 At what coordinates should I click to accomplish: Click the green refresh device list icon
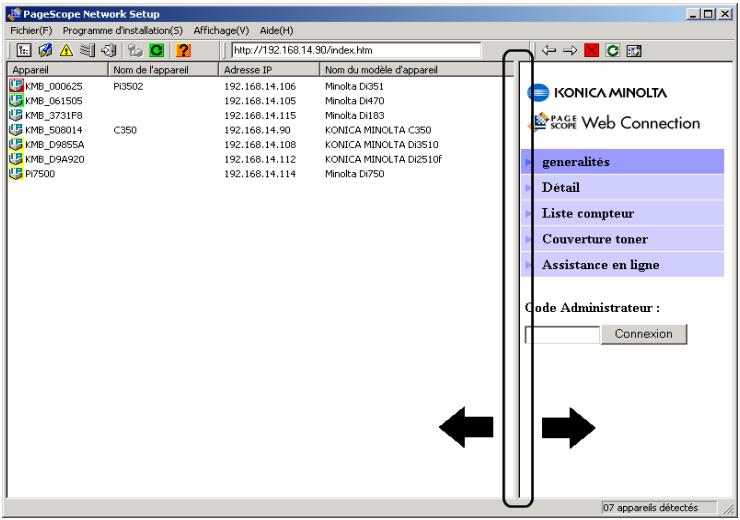point(156,50)
